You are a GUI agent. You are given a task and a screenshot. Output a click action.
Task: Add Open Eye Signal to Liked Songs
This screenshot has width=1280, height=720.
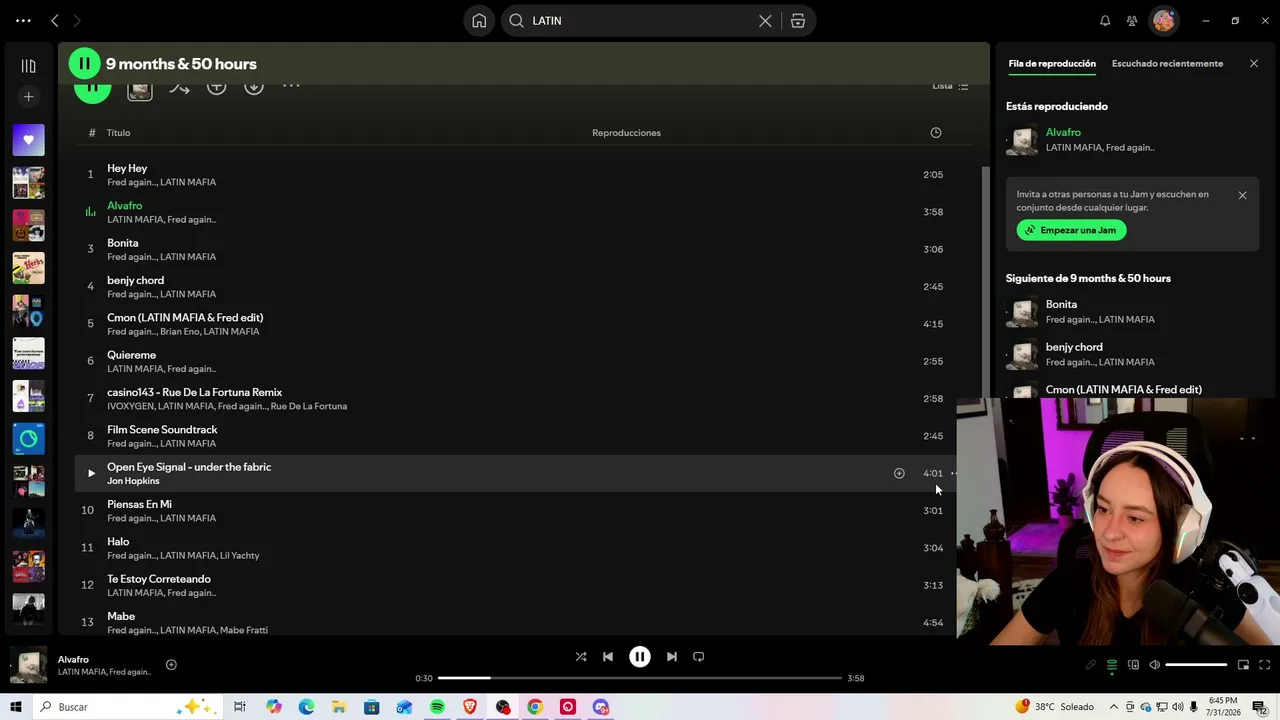point(899,474)
